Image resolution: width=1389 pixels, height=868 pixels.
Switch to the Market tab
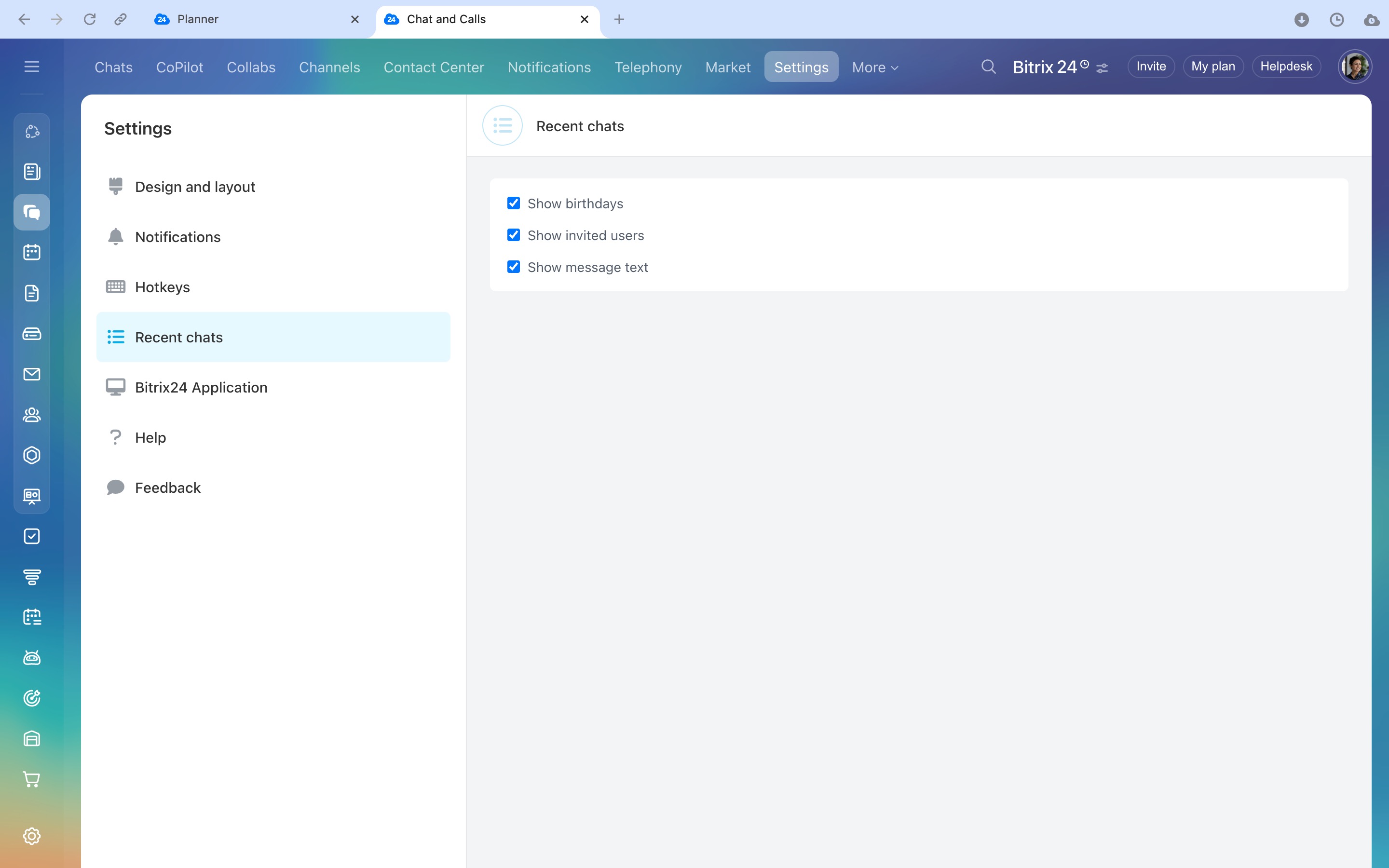pos(728,67)
